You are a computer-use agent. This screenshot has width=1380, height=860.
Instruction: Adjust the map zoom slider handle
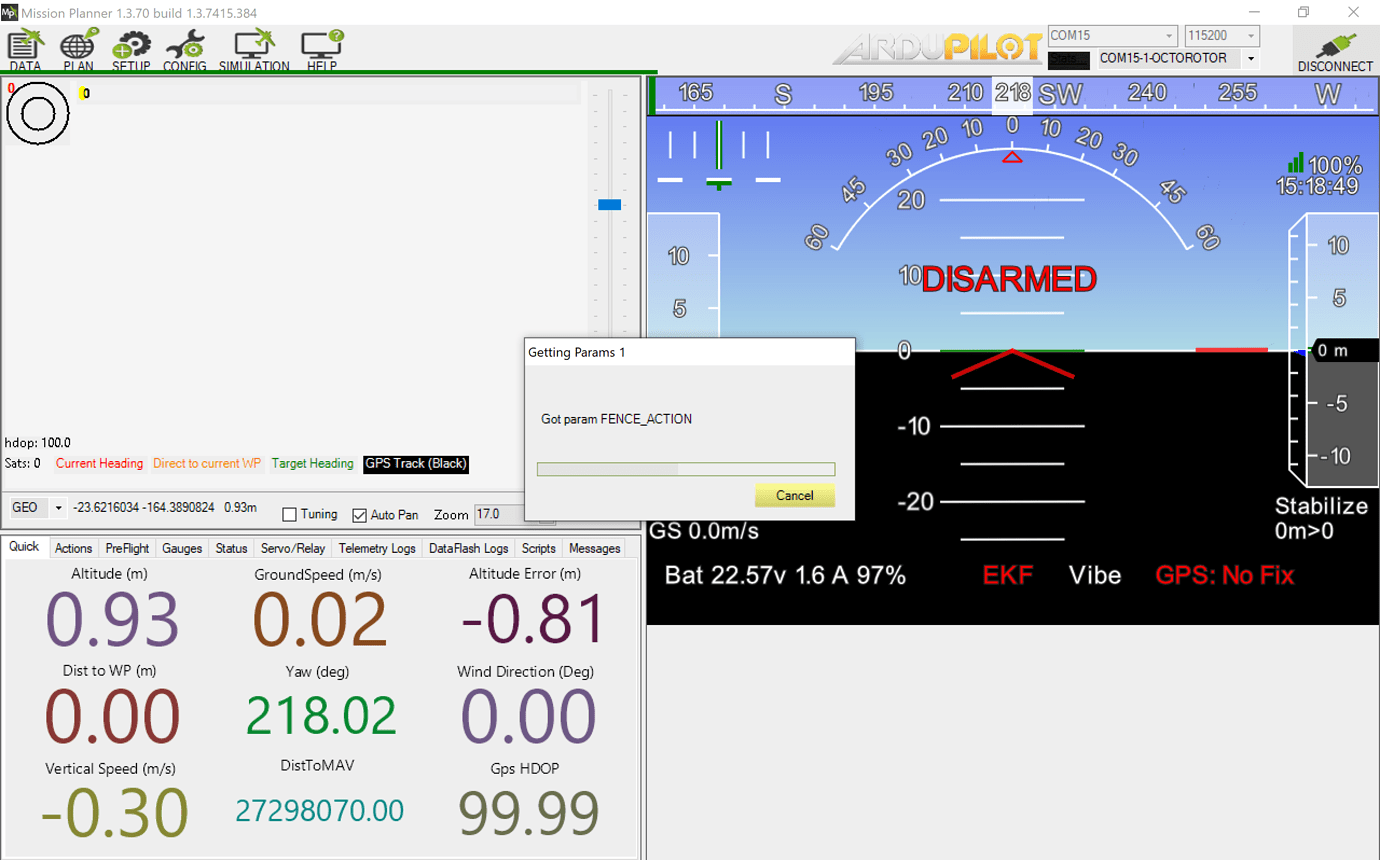[x=609, y=204]
